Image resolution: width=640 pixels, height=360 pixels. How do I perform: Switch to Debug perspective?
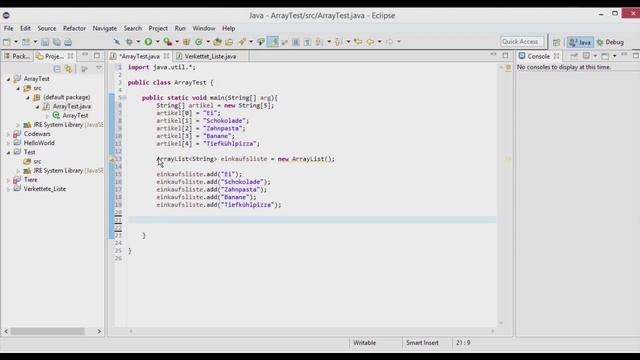click(x=610, y=42)
